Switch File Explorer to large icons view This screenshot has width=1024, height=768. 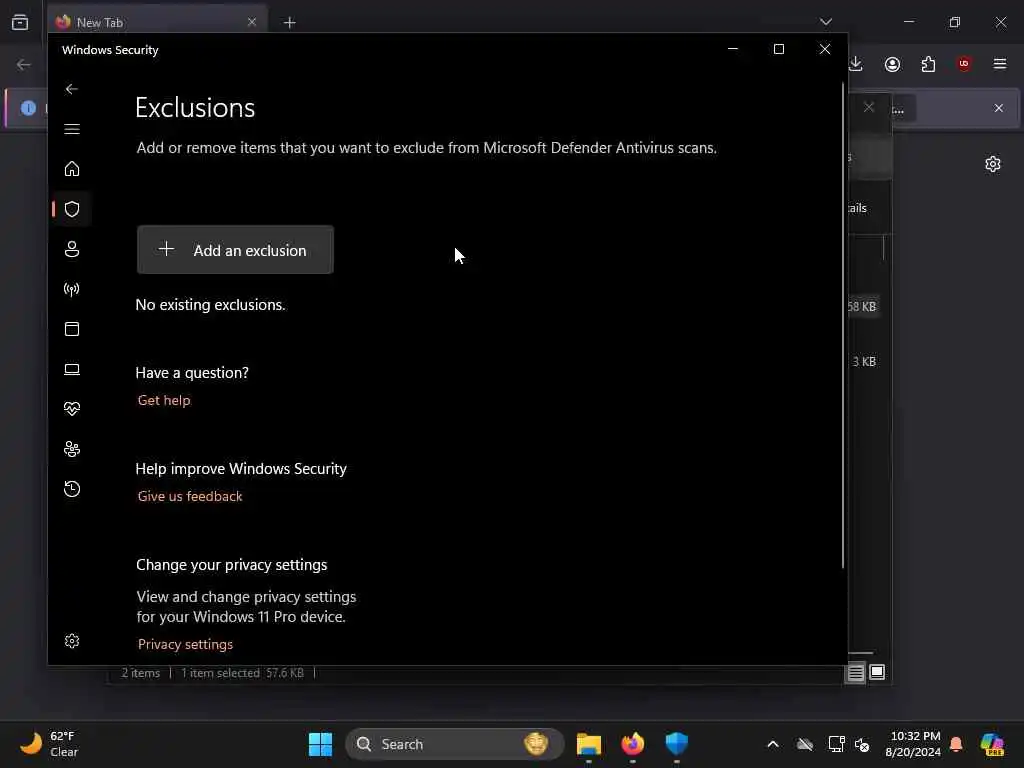(877, 672)
